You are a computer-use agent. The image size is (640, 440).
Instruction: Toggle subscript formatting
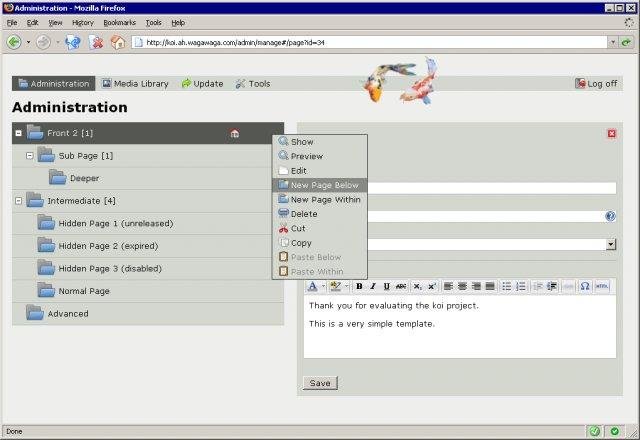pyautogui.click(x=418, y=286)
